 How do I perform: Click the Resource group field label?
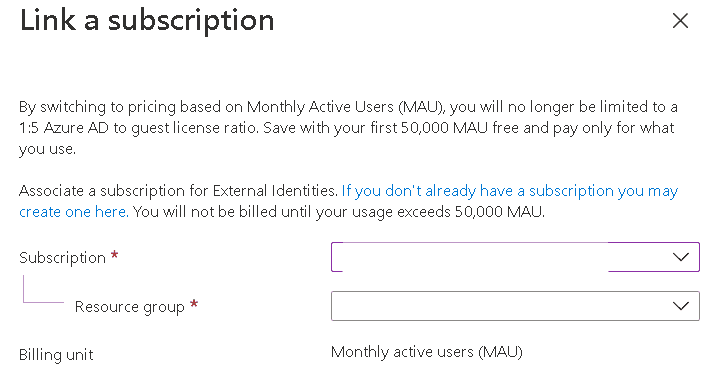130,307
